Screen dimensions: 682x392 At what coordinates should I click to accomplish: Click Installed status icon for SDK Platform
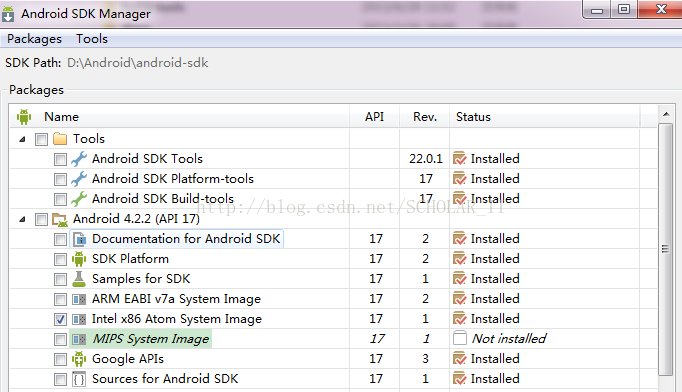pos(459,259)
